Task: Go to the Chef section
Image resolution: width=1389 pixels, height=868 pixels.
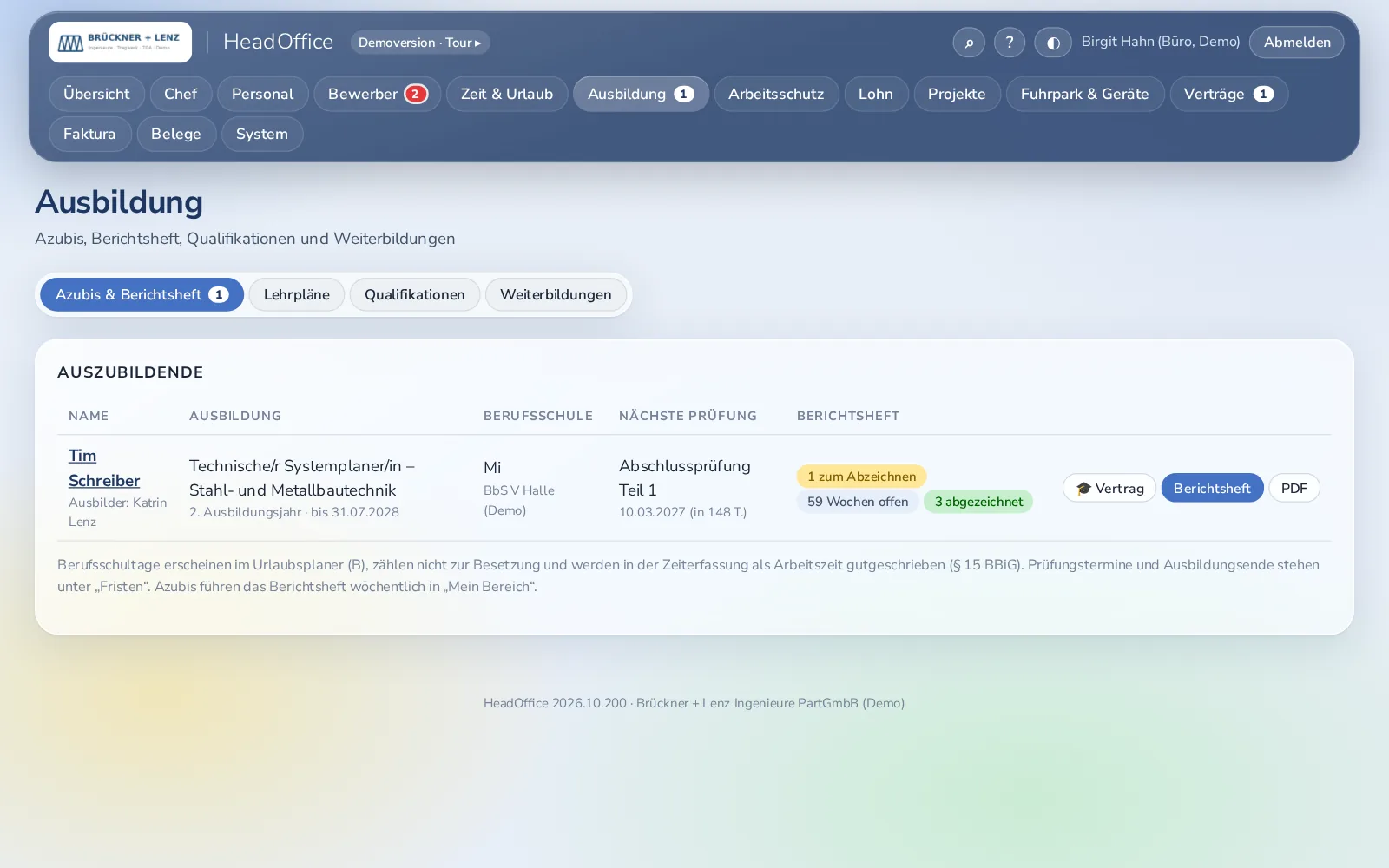Action: tap(181, 94)
